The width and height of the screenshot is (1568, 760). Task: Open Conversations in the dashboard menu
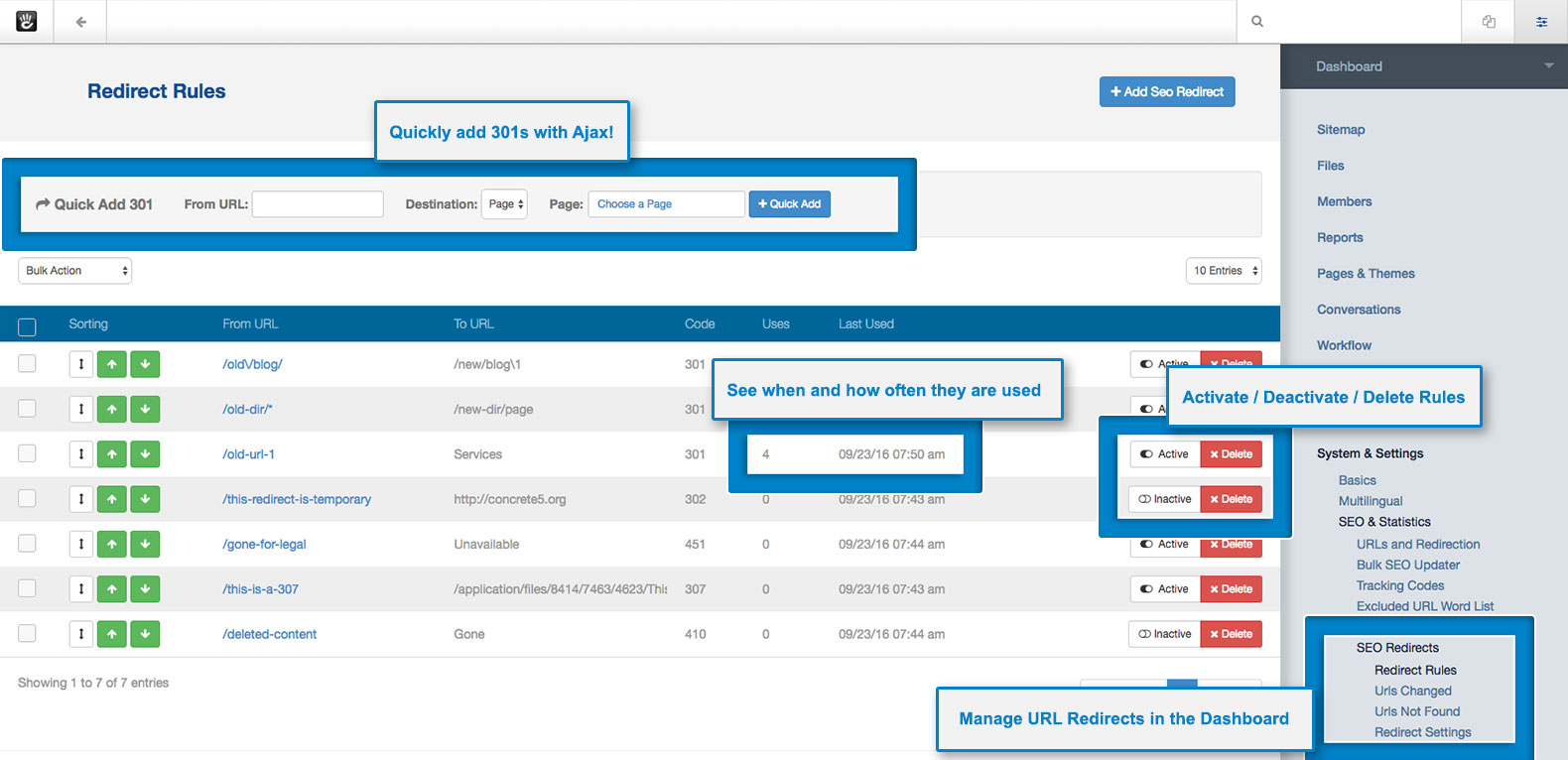(1359, 310)
